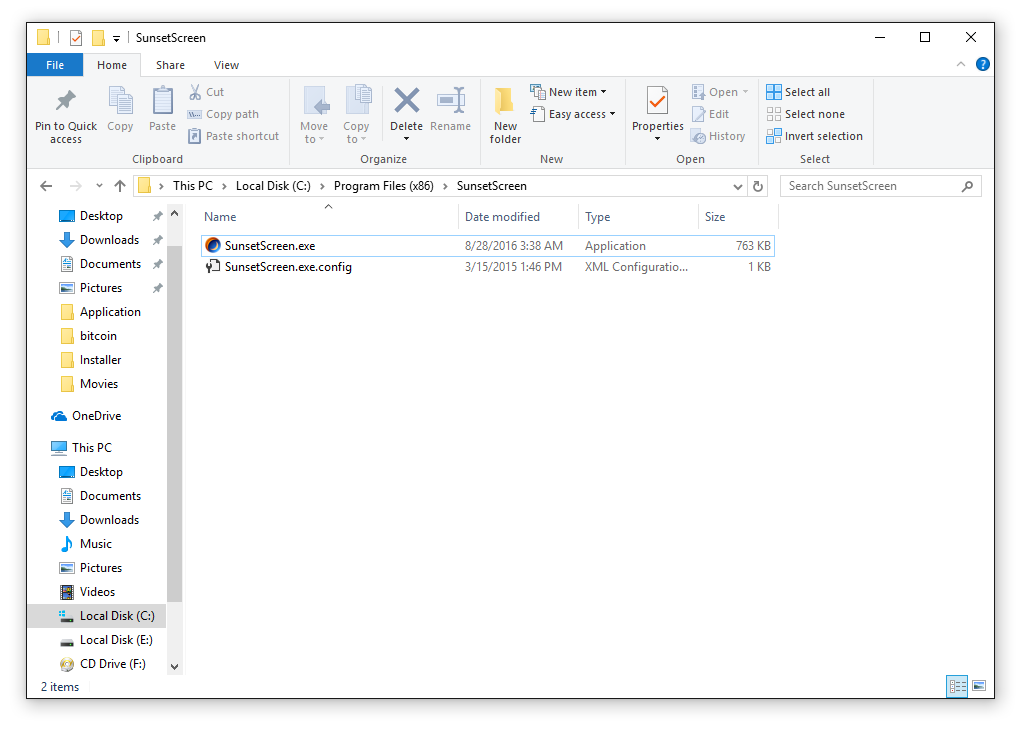Expand the chevron after Program Files (x86)
The image size is (1021, 729).
click(x=445, y=187)
